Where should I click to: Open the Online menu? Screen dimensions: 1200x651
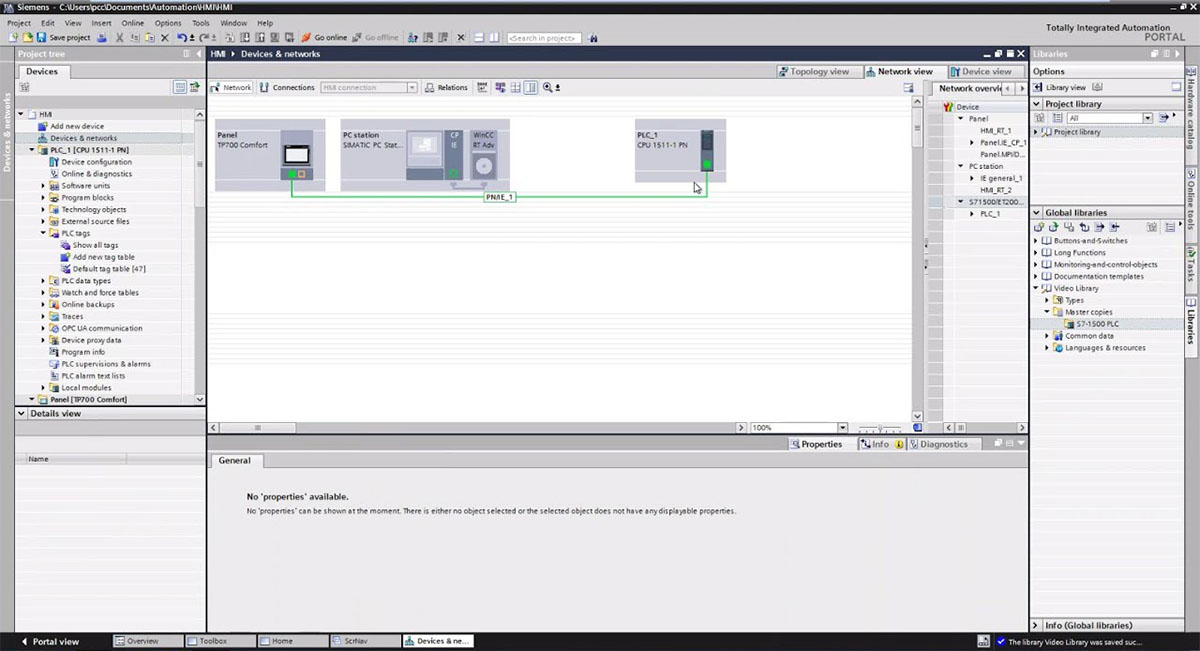133,22
